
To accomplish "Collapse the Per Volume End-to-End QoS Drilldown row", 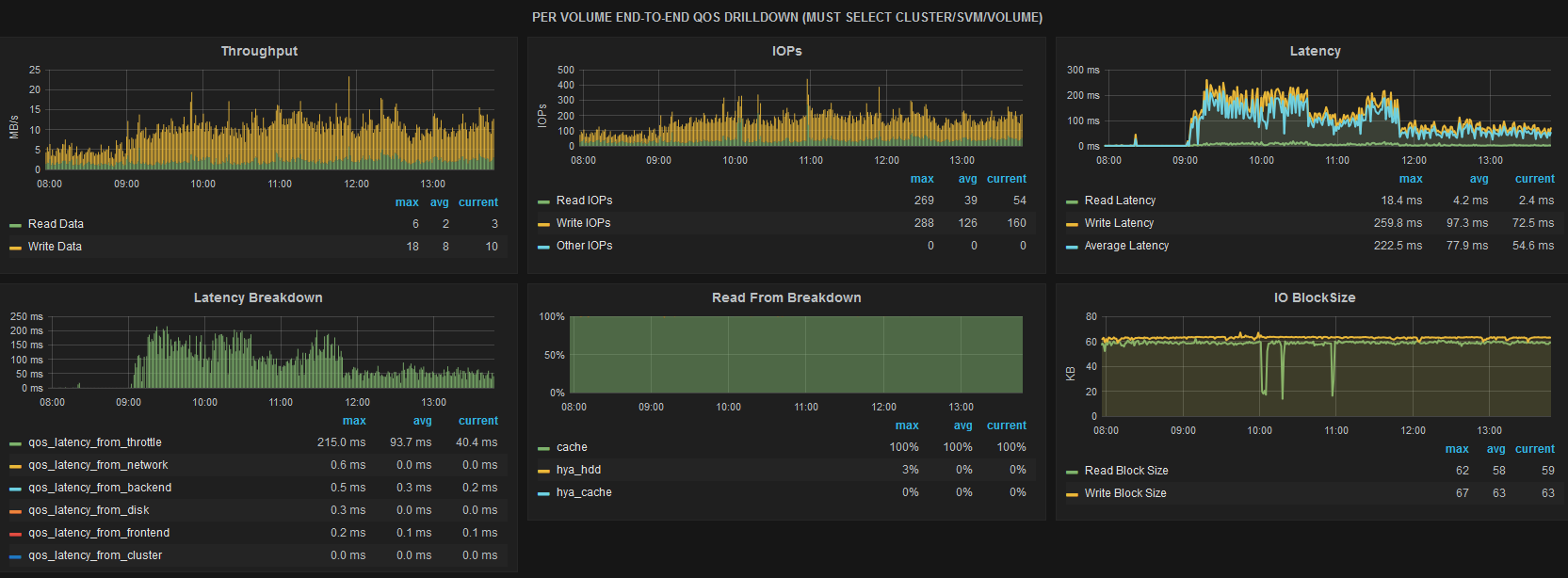I will tap(786, 17).
